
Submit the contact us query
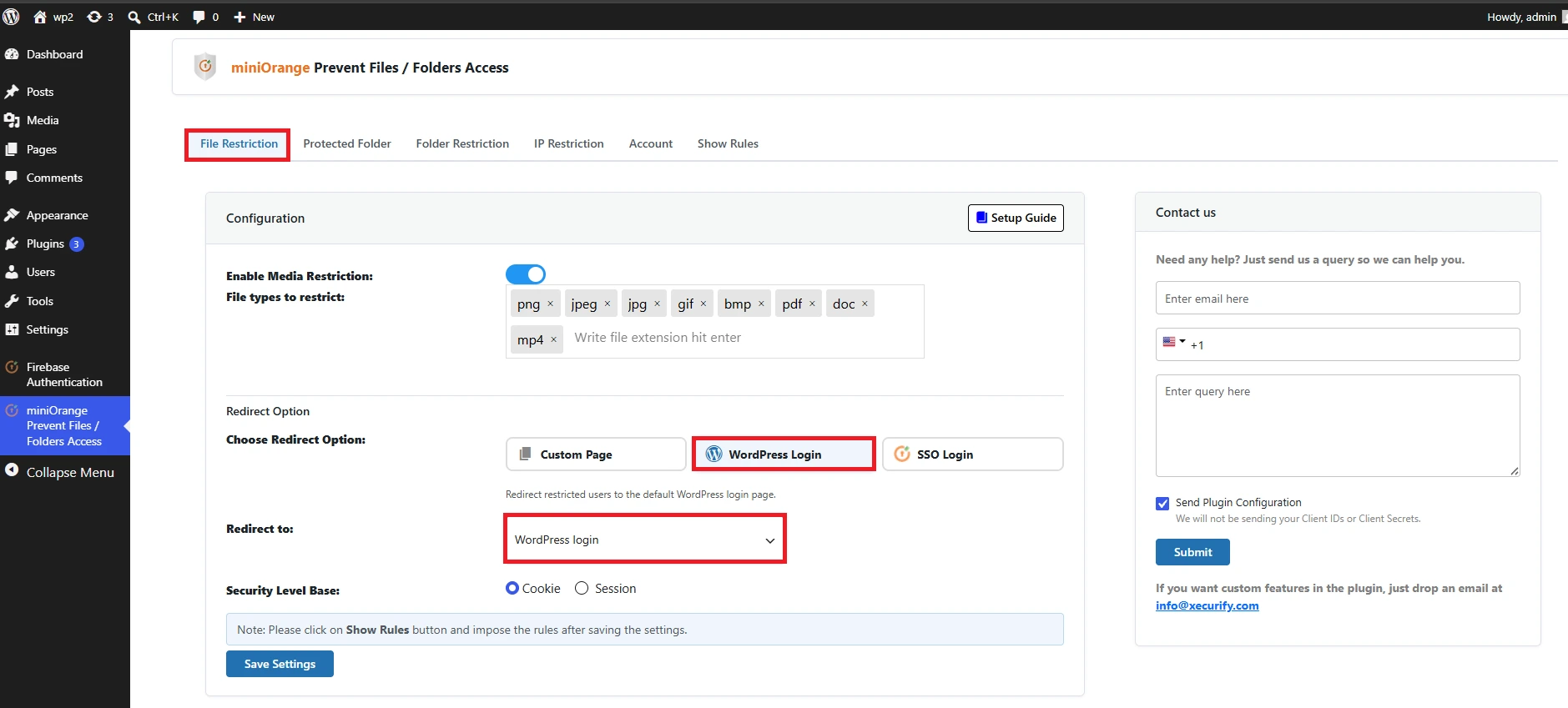click(x=1192, y=552)
